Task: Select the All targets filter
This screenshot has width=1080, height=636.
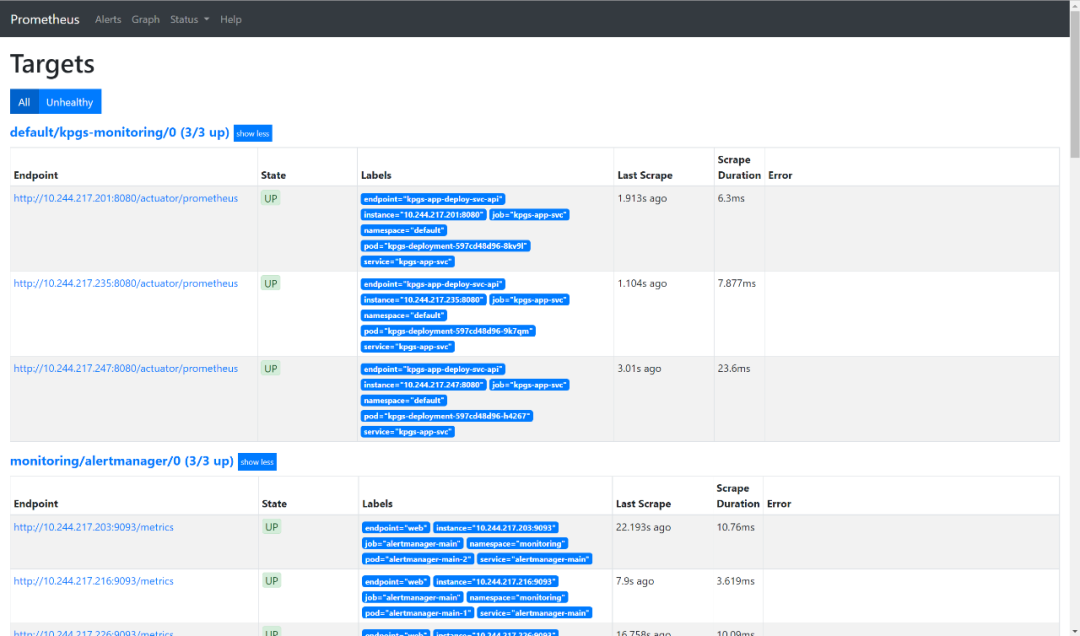Action: (24, 102)
